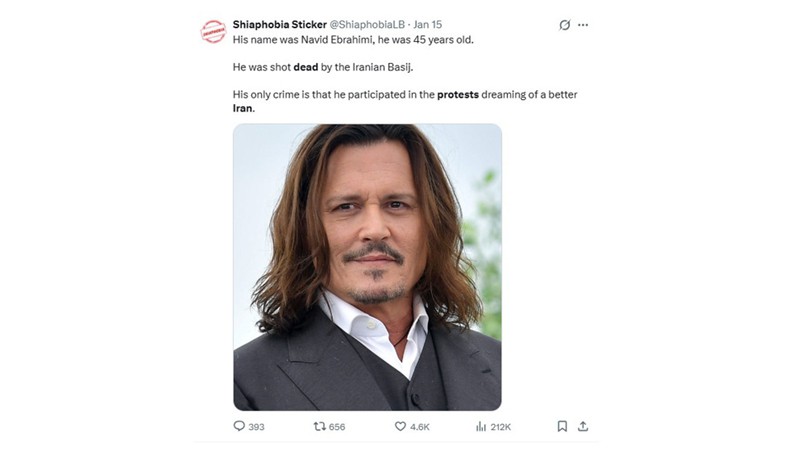Like the tweet with the heart icon
The image size is (806, 452).
[400, 426]
